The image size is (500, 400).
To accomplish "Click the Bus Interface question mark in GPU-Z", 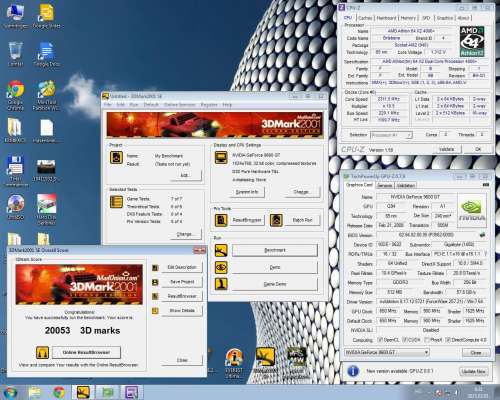I will pyautogui.click(x=485, y=254).
